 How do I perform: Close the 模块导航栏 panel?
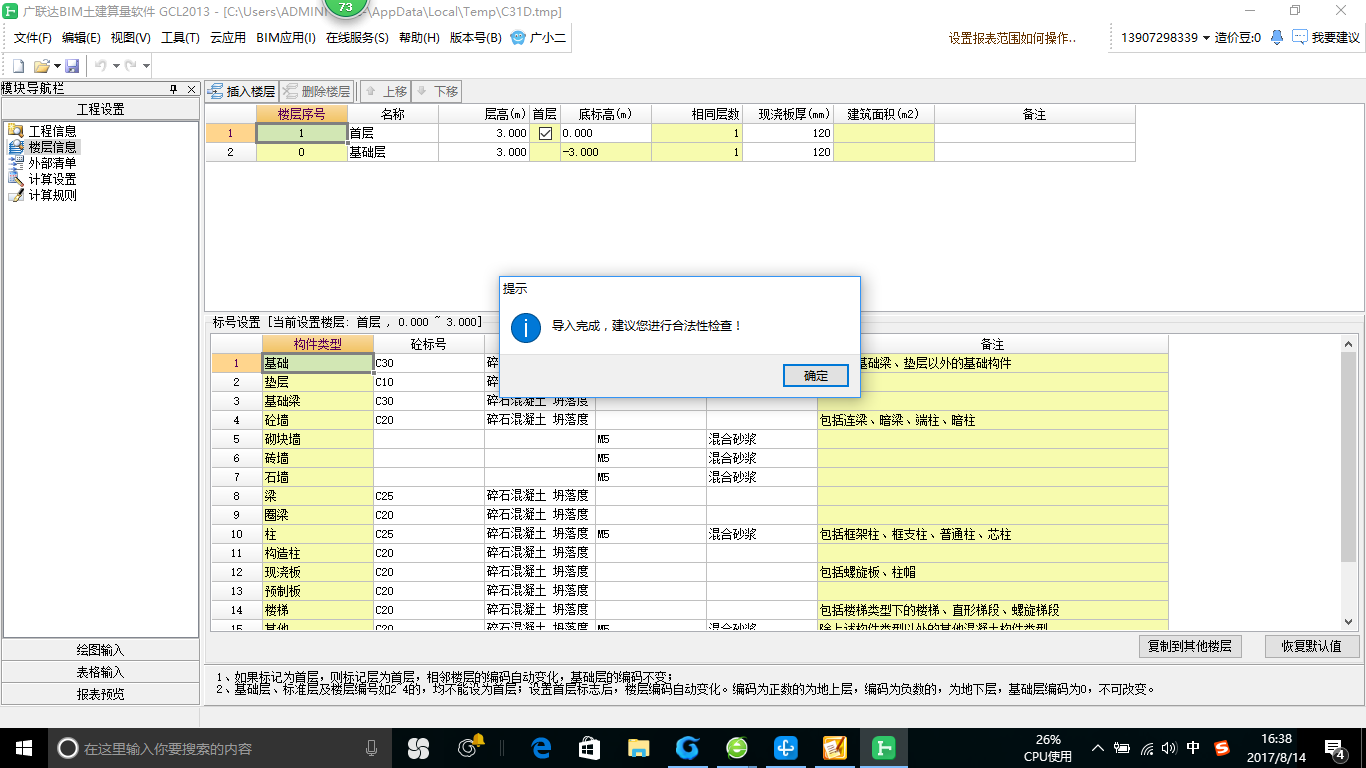tap(192, 89)
